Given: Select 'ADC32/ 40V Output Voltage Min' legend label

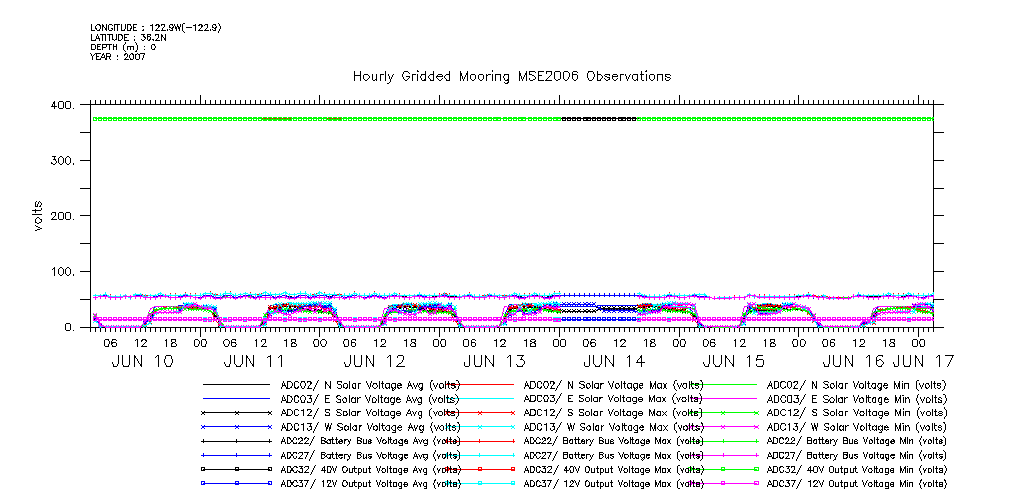Looking at the screenshot, I should tap(855, 468).
